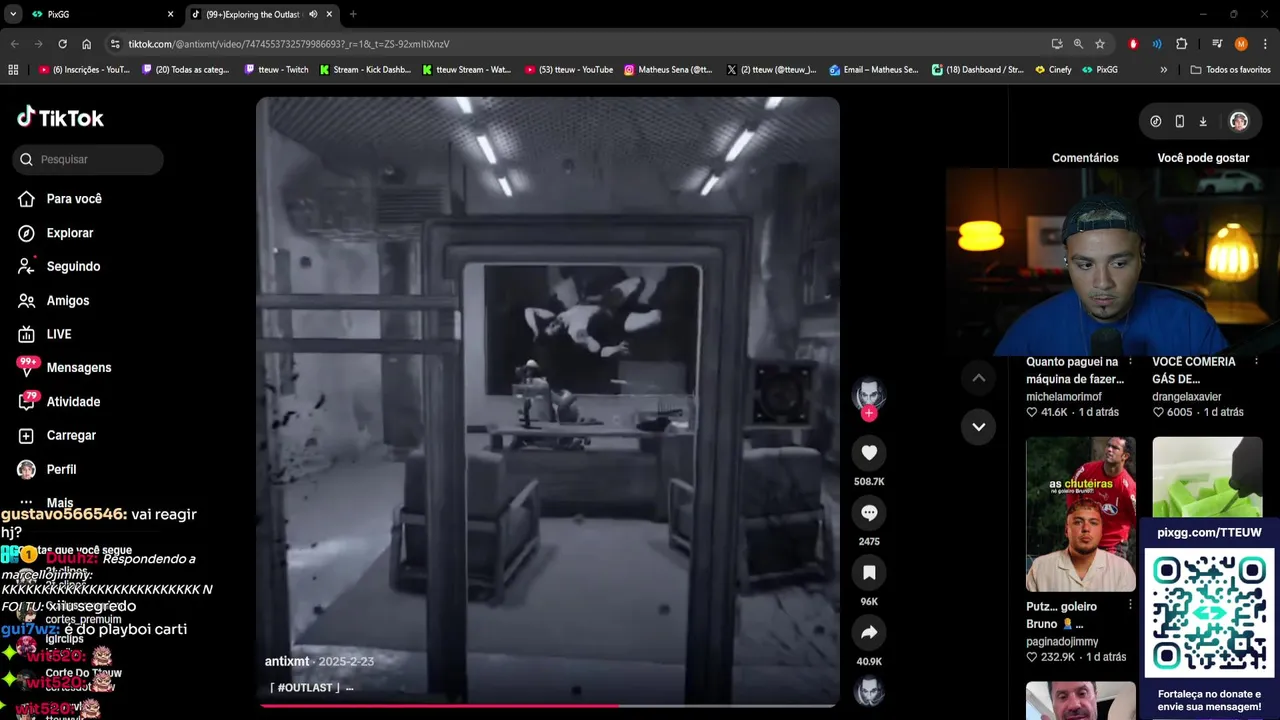Screen dimensions: 1280x720
Task: Open the Putz... goleiro Bruno video thumbnail
Action: pos(1081,514)
